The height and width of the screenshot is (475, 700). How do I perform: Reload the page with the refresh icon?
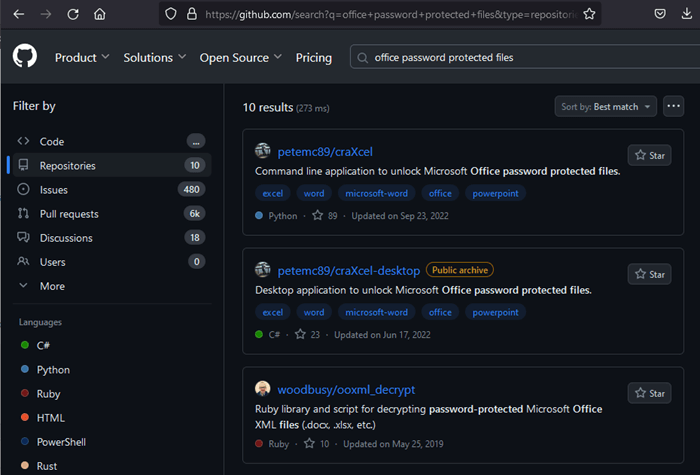pos(73,14)
